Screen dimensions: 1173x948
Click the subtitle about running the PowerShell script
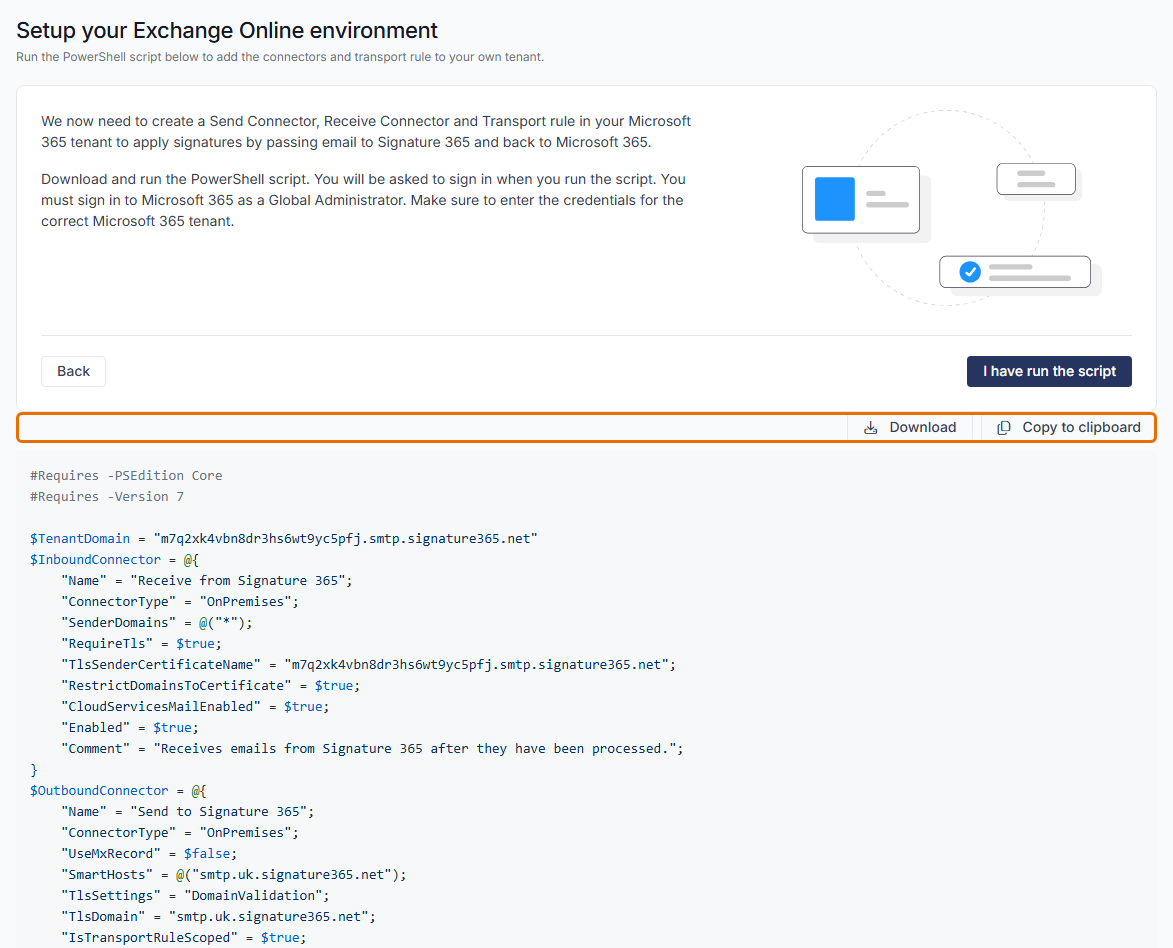(x=280, y=57)
